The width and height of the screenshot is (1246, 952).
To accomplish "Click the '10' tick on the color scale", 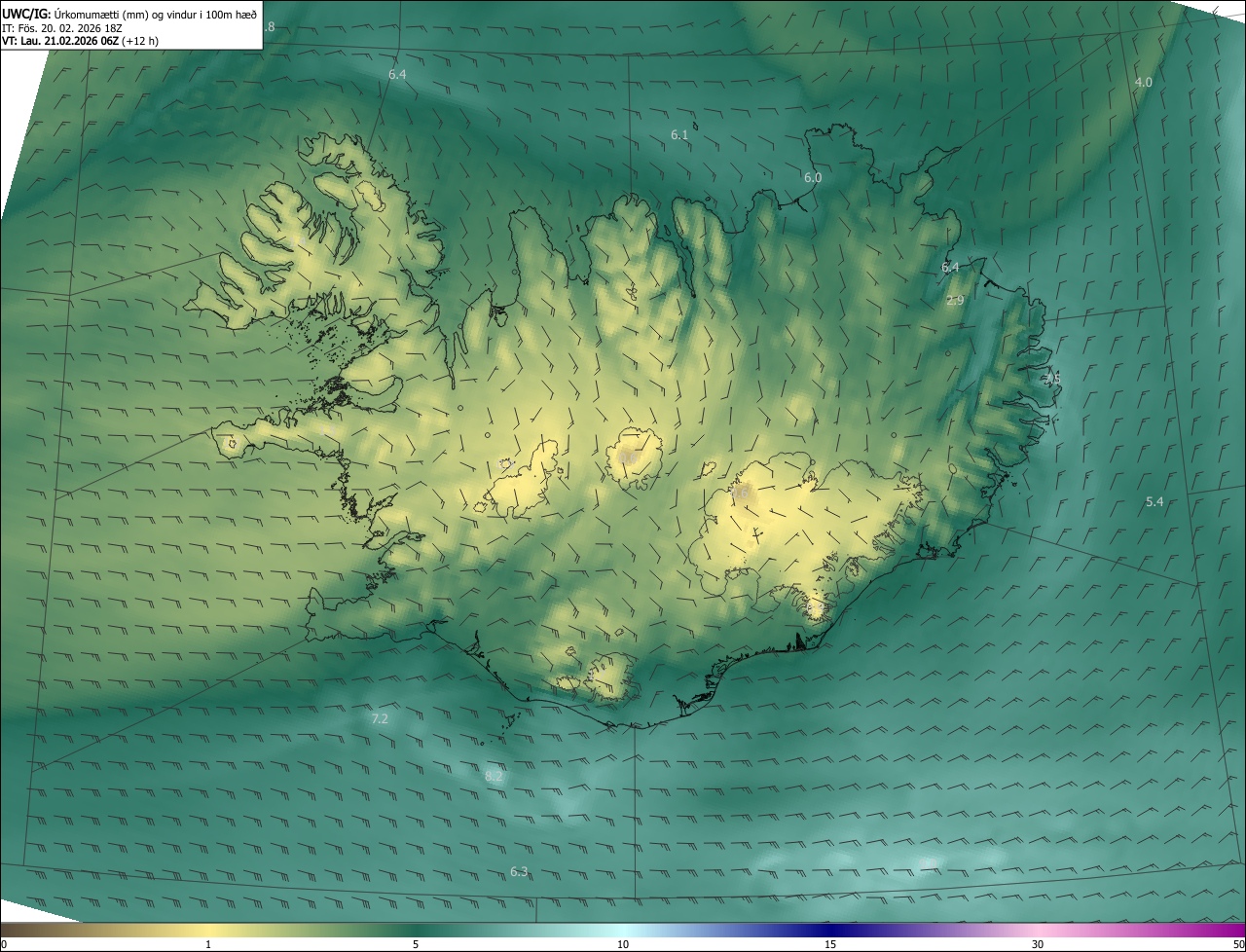I will pyautogui.click(x=623, y=945).
